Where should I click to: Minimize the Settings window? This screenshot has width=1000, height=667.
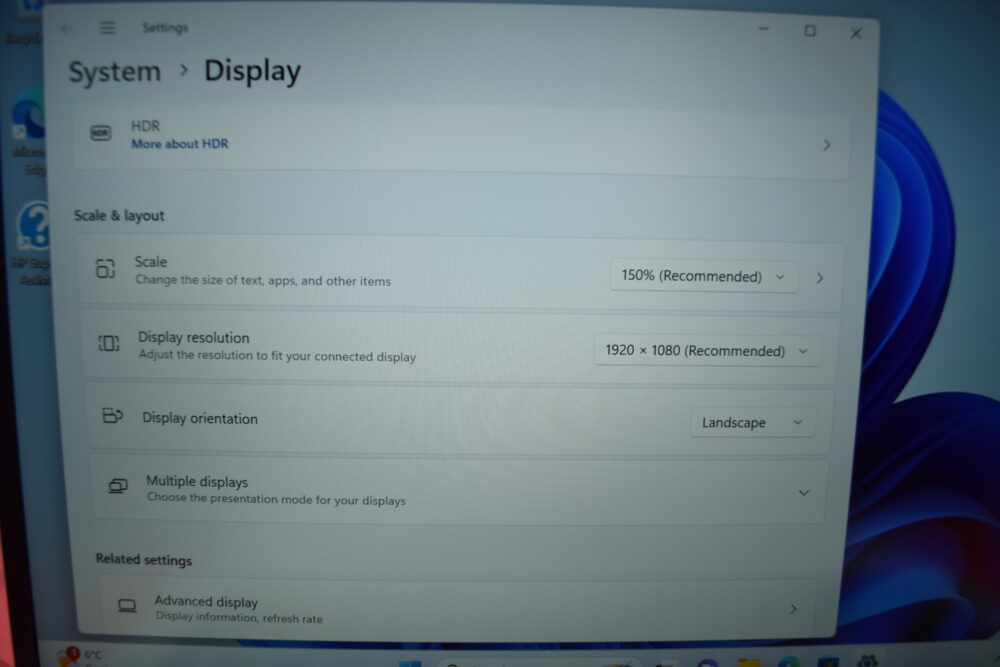[x=763, y=29]
